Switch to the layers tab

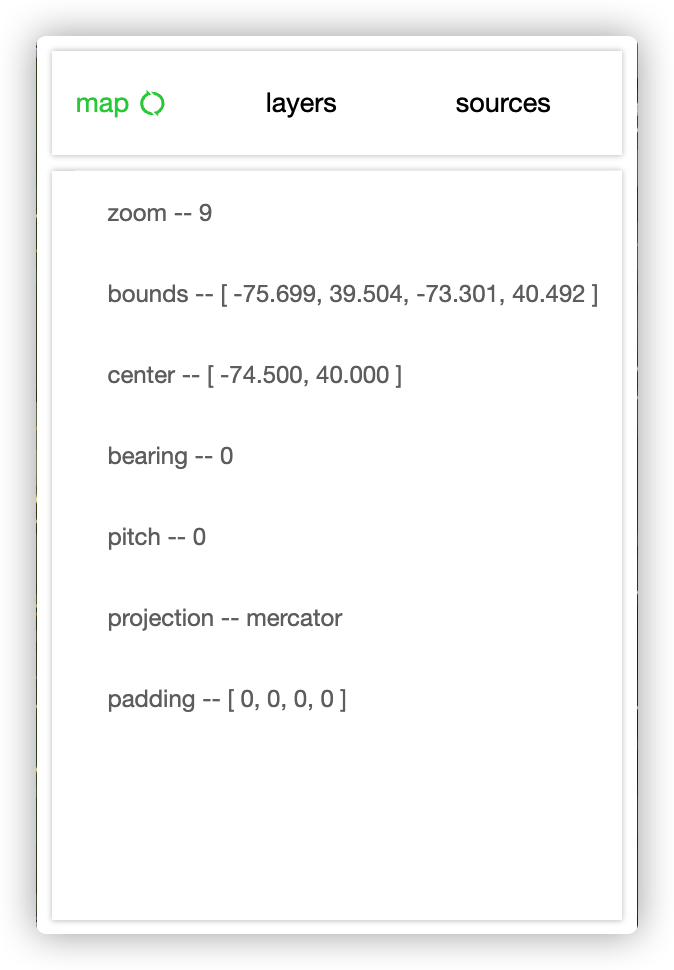pyautogui.click(x=301, y=103)
